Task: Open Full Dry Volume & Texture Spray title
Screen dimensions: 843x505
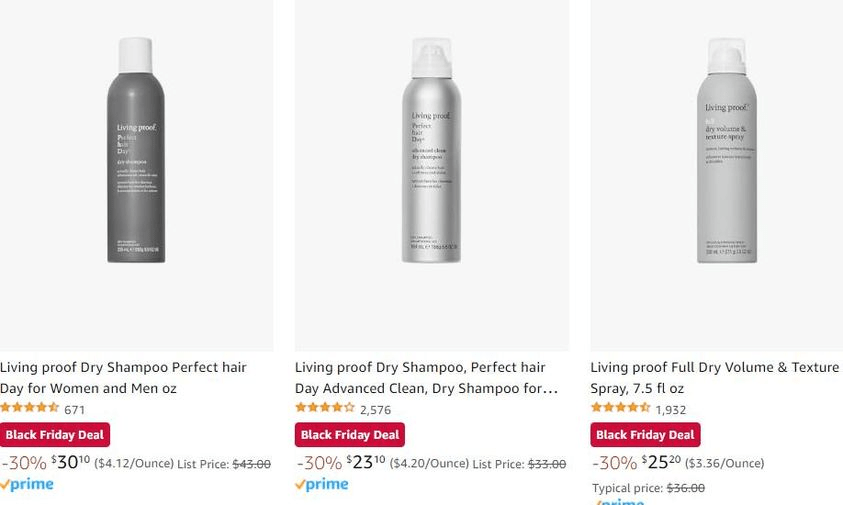Action: point(714,377)
